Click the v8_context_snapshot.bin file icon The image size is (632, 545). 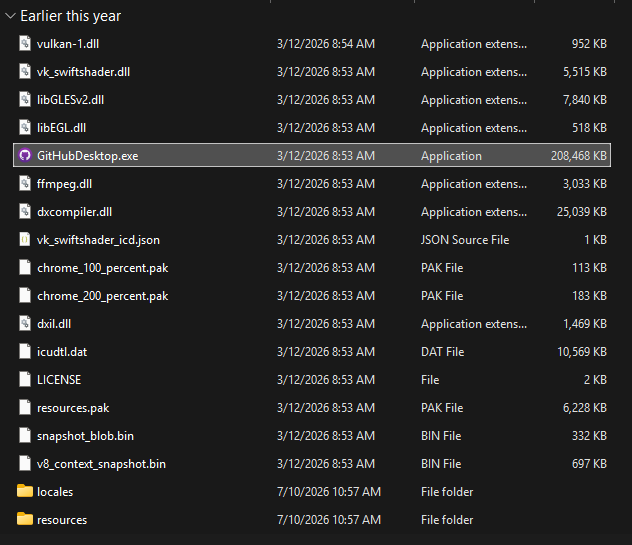point(25,464)
